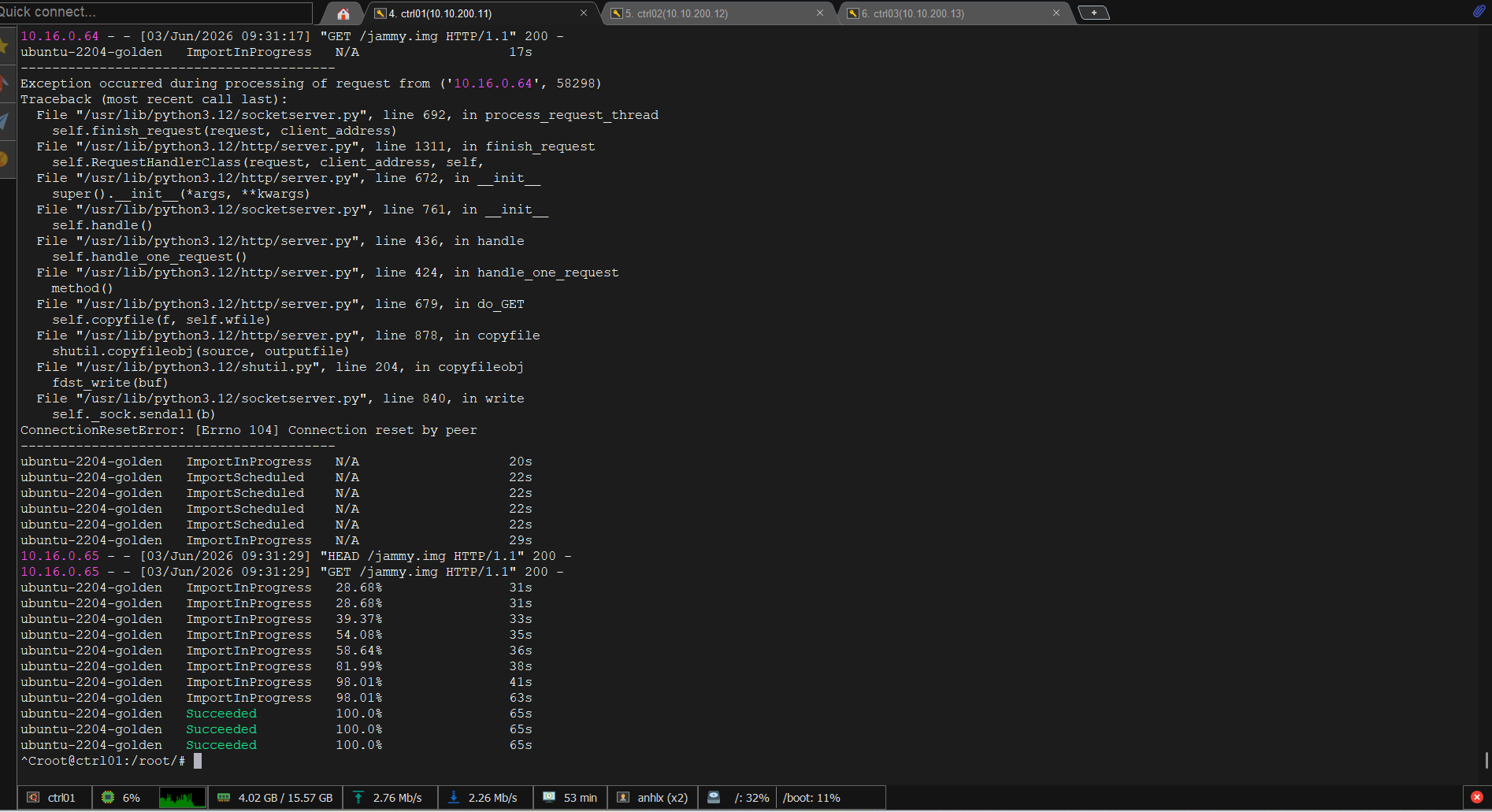Click the ConnectionResetError line in the terminal
This screenshot has width=1492, height=812.
click(x=249, y=430)
